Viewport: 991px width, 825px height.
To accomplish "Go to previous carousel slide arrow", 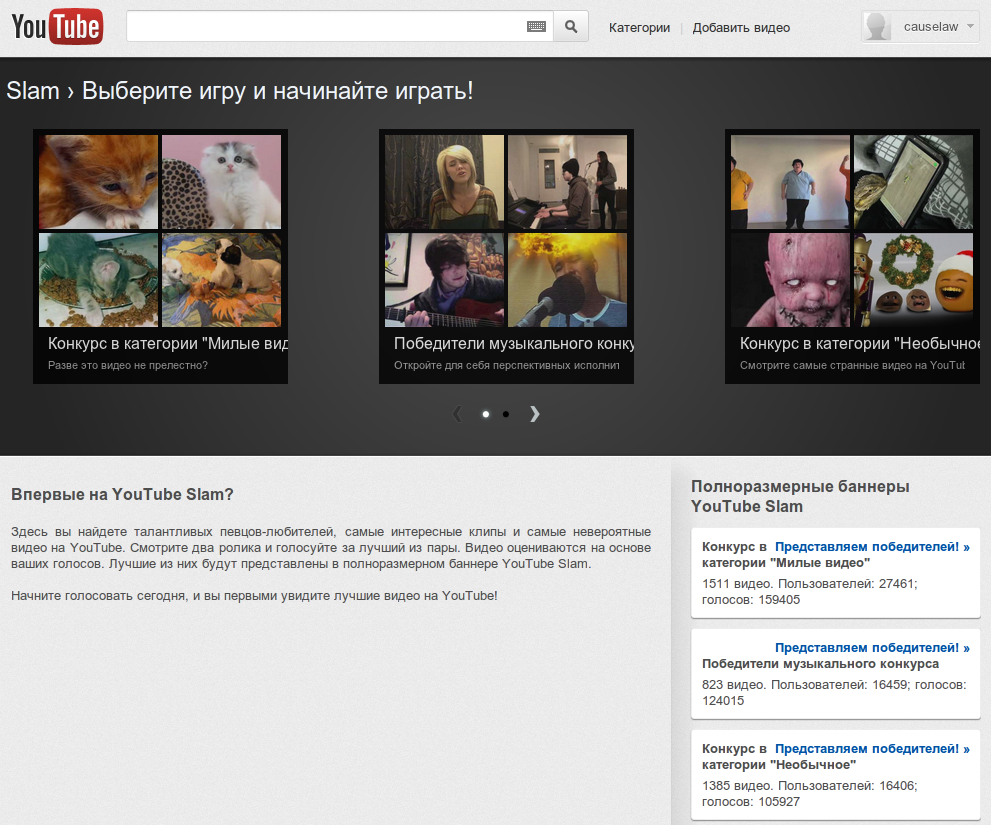I will tap(457, 413).
